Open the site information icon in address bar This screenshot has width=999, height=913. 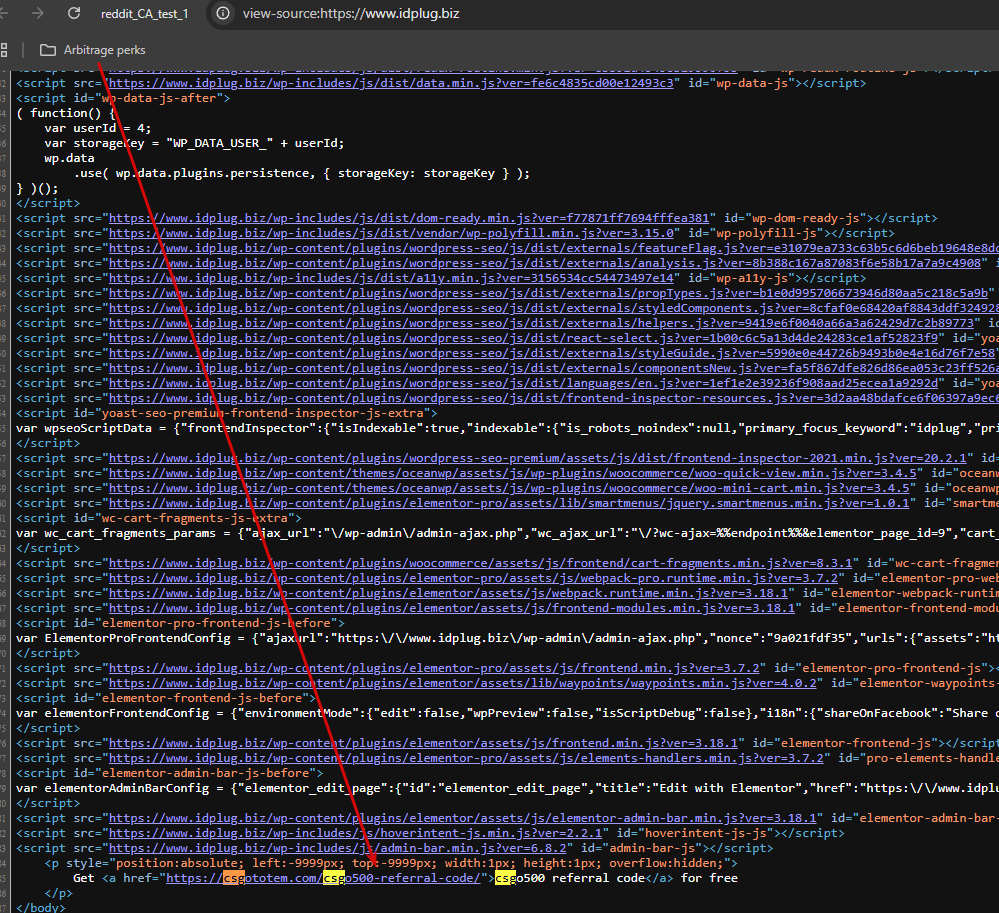pos(223,13)
